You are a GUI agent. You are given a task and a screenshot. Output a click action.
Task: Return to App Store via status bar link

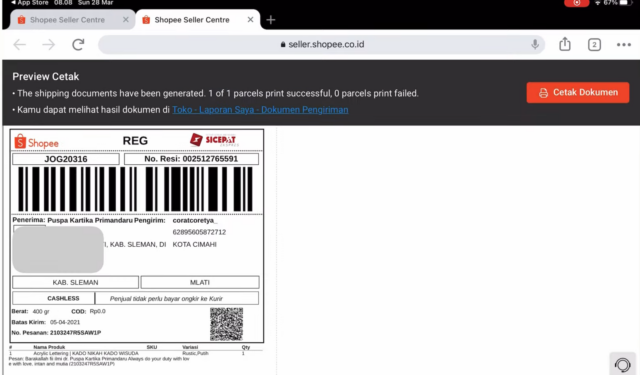click(29, 3)
